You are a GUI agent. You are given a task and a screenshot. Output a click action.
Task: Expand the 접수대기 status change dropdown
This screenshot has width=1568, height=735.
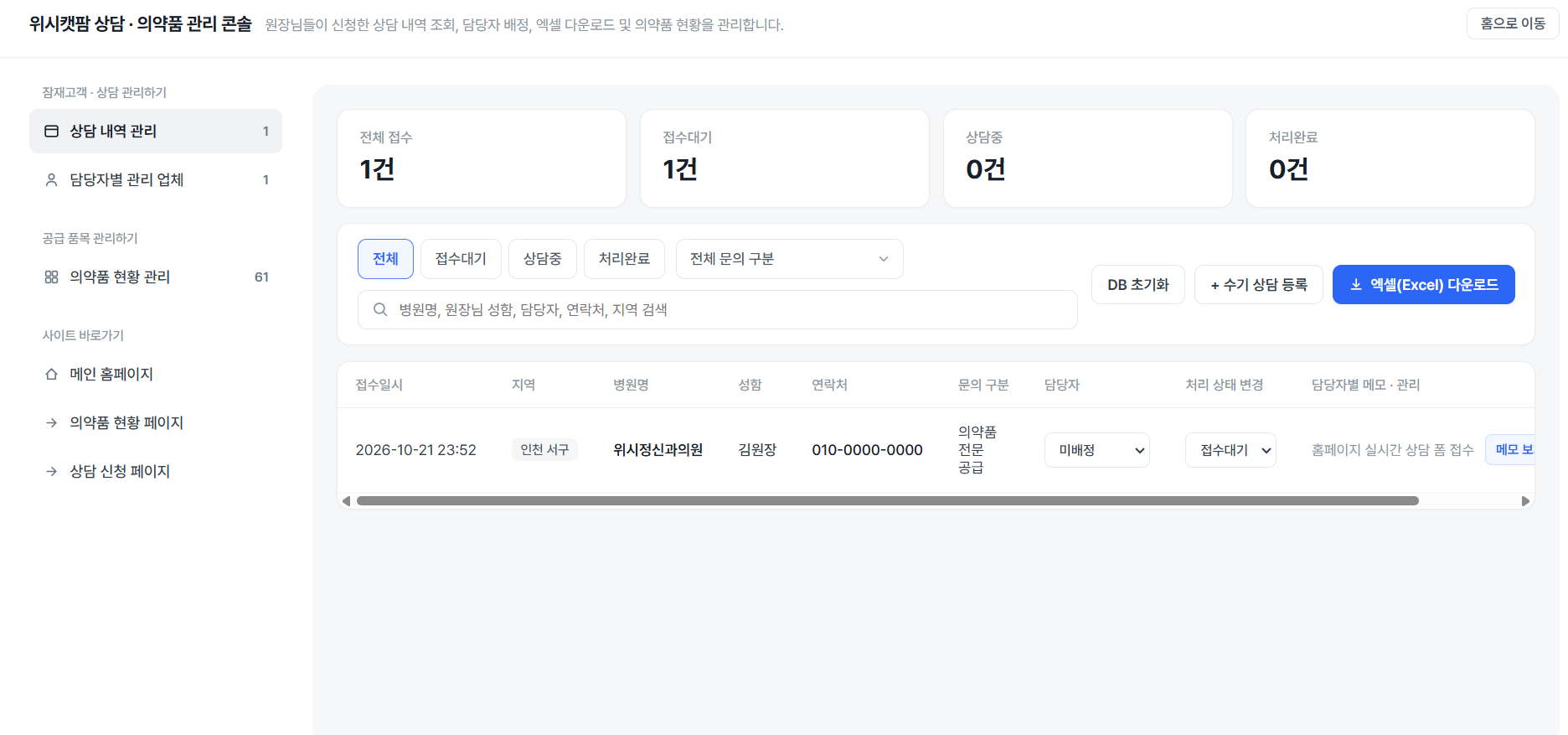(1230, 450)
